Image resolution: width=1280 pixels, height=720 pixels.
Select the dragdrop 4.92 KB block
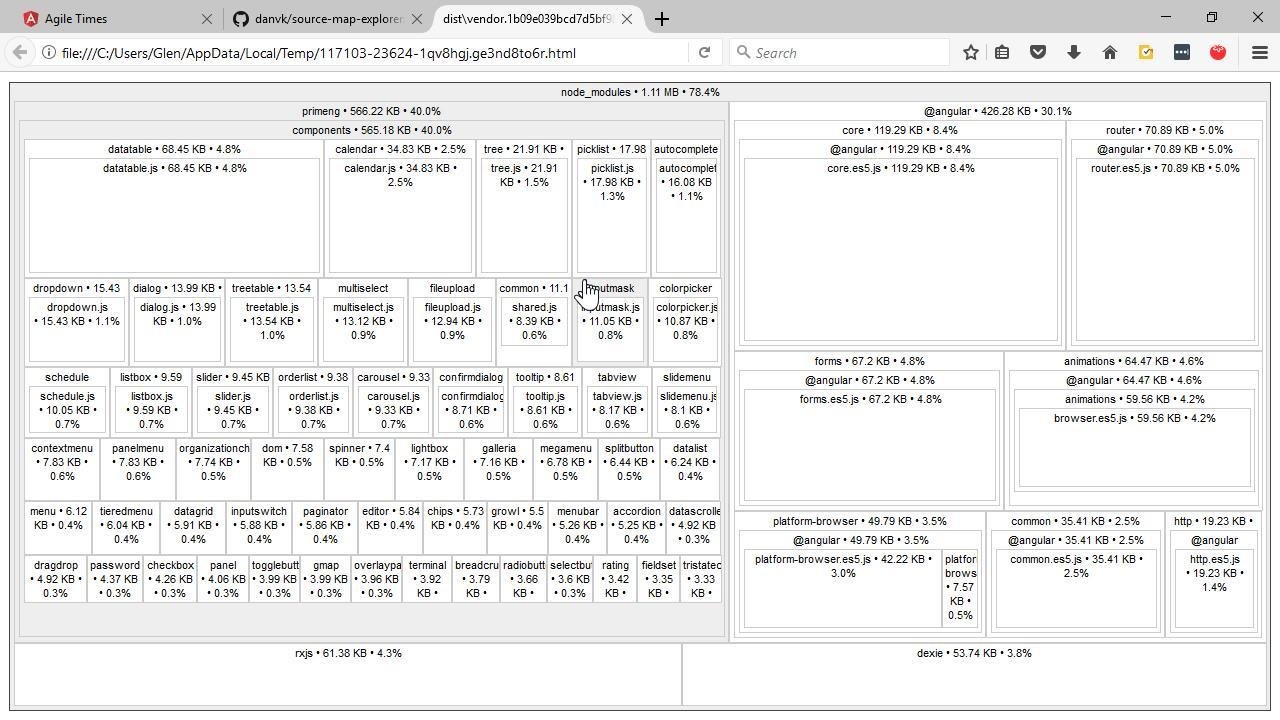(55, 581)
